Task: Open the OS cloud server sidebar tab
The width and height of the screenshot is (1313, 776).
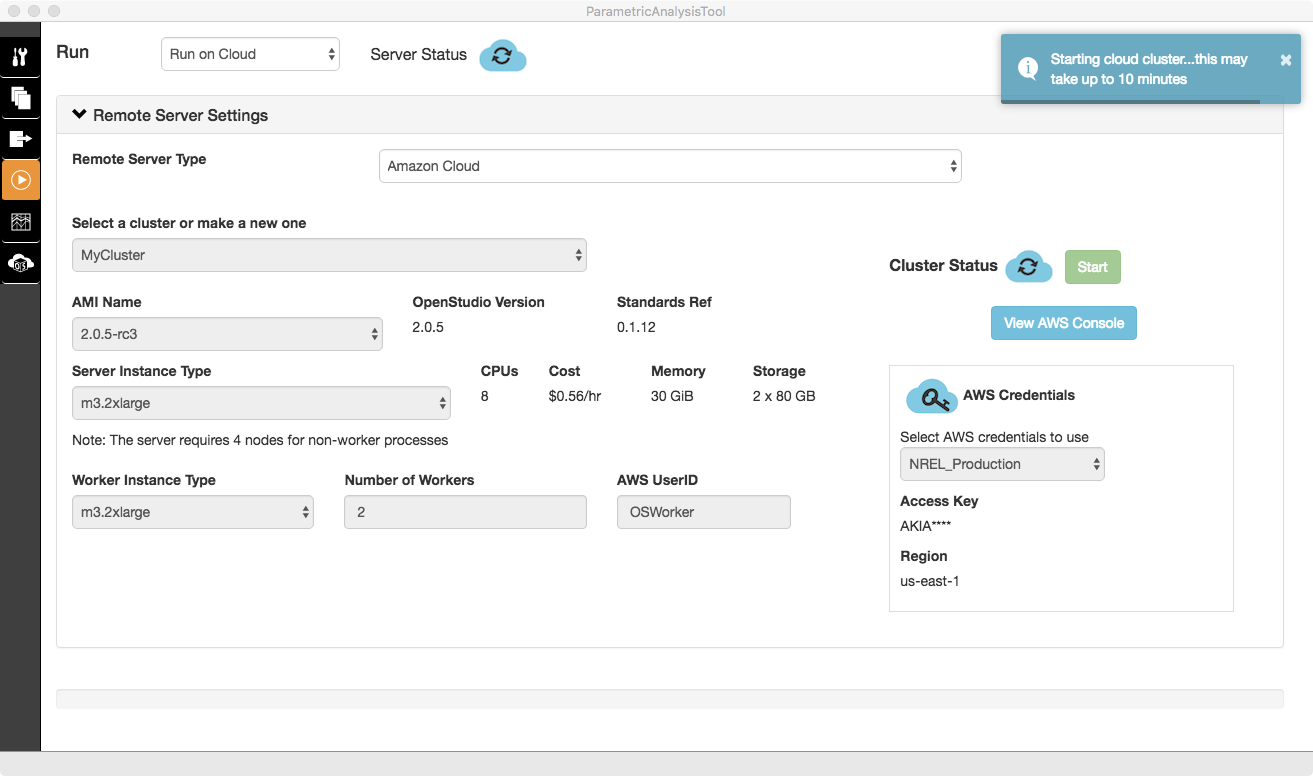Action: pos(20,263)
